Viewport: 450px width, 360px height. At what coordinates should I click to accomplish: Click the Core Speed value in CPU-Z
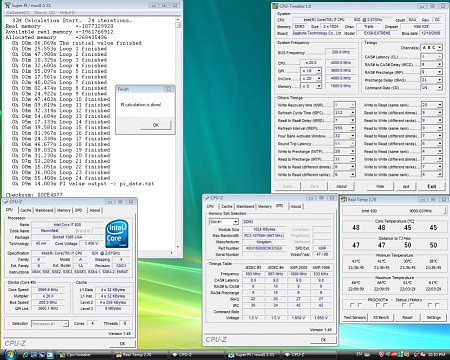pyautogui.click(x=48, y=290)
